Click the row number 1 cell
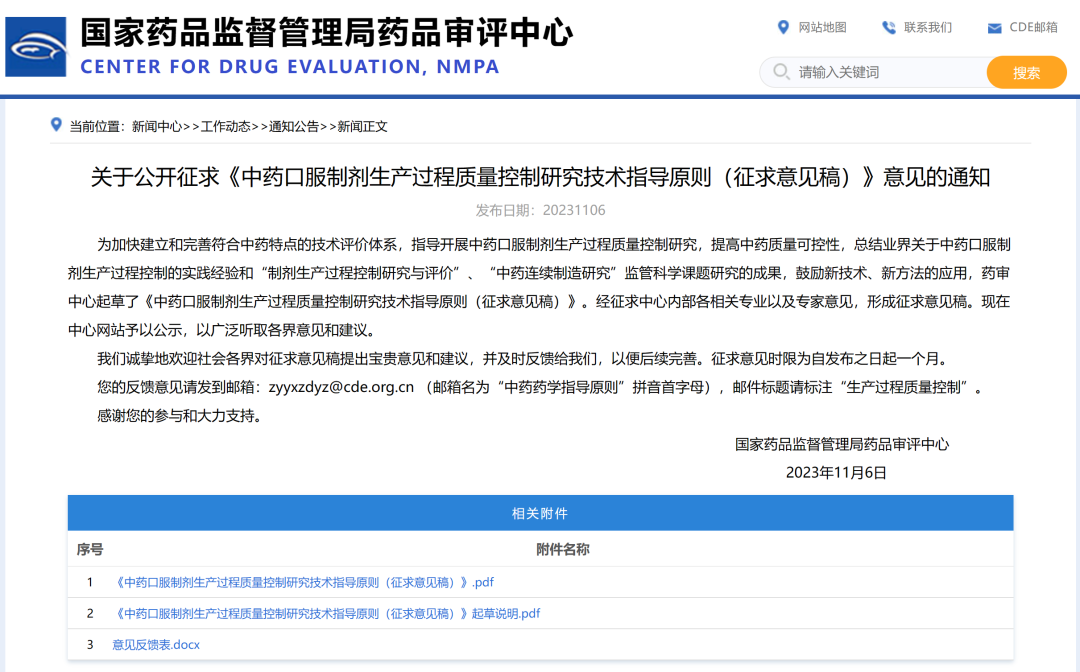This screenshot has width=1080, height=672. point(90,582)
